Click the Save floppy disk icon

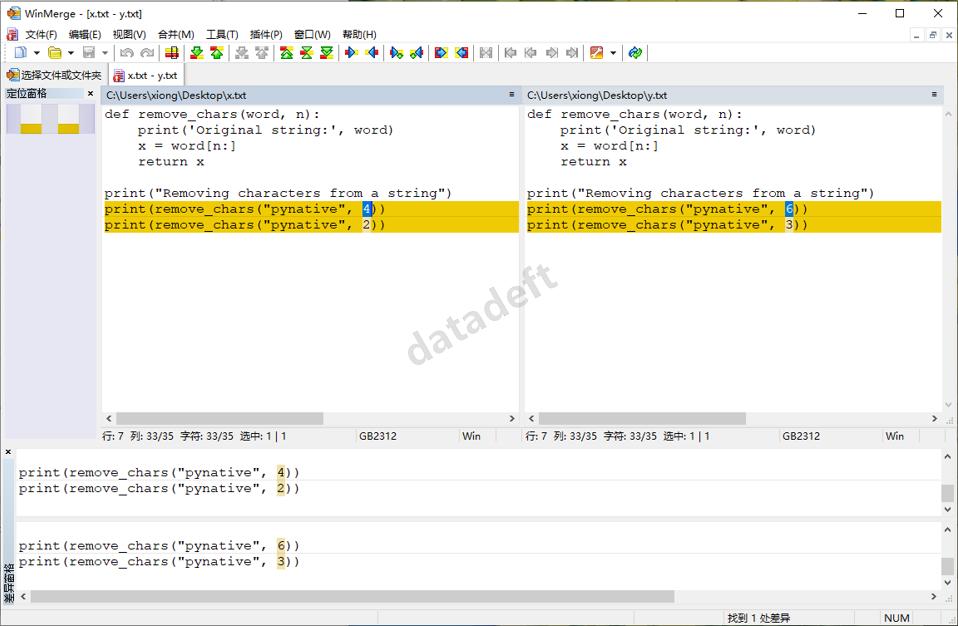click(x=89, y=53)
